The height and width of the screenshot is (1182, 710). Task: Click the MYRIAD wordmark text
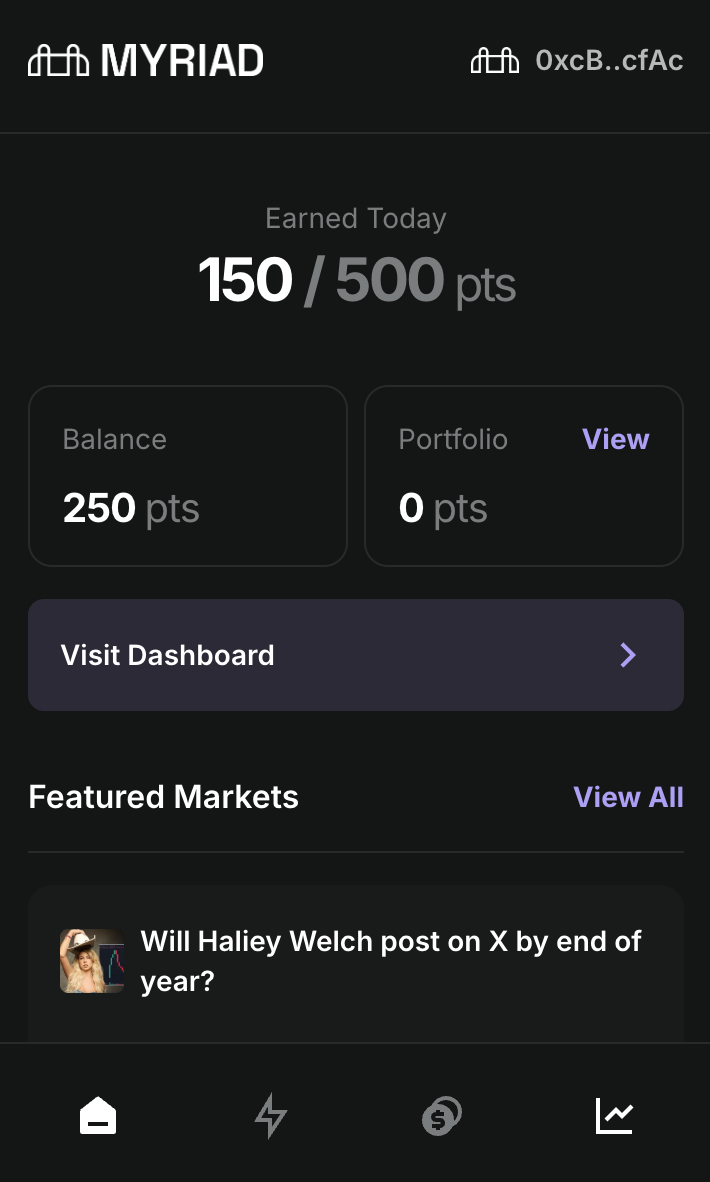[182, 61]
